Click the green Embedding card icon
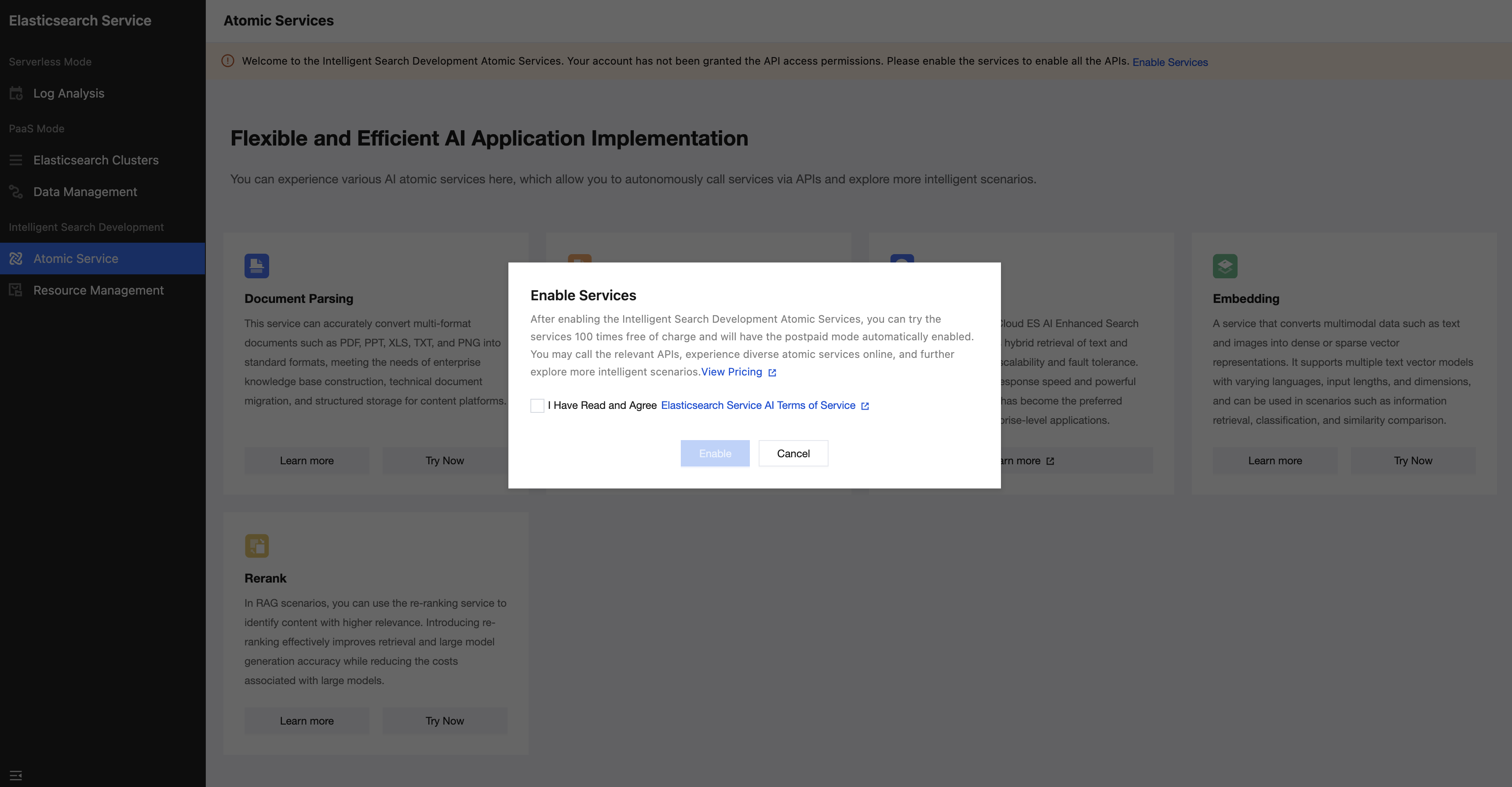 (1224, 266)
